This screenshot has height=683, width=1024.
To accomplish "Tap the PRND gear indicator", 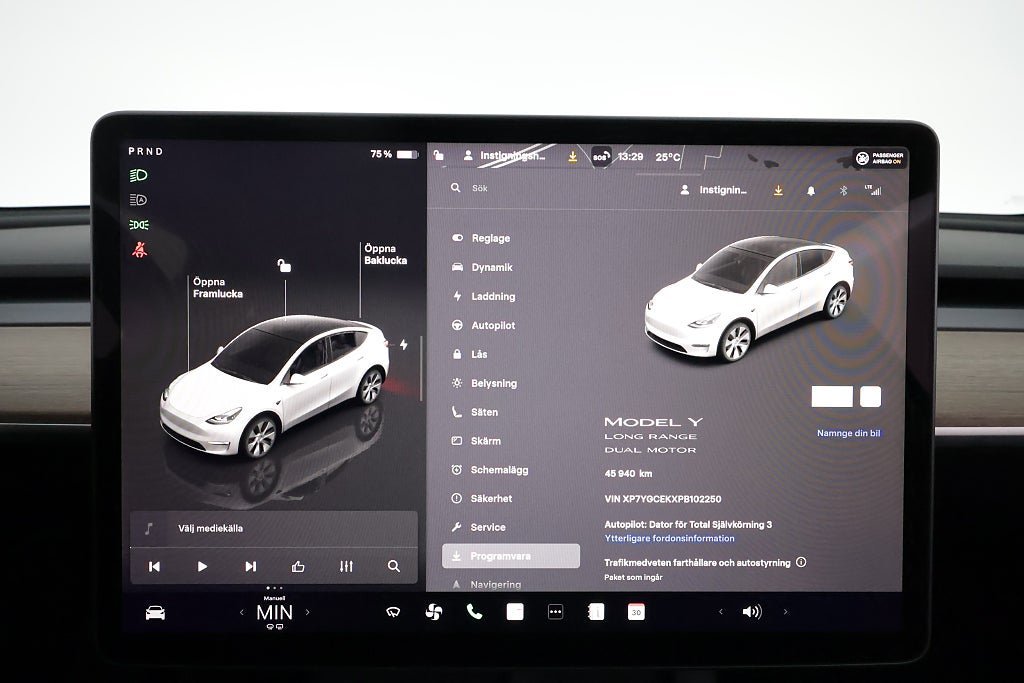I will coord(146,151).
